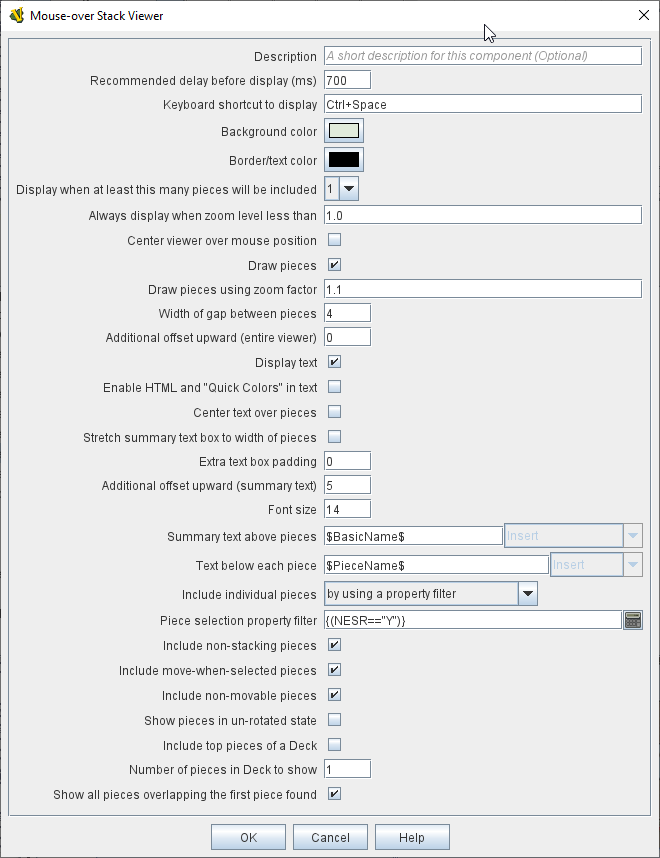Toggle Center viewer over mouse position checkbox
The width and height of the screenshot is (660, 858).
click(334, 240)
